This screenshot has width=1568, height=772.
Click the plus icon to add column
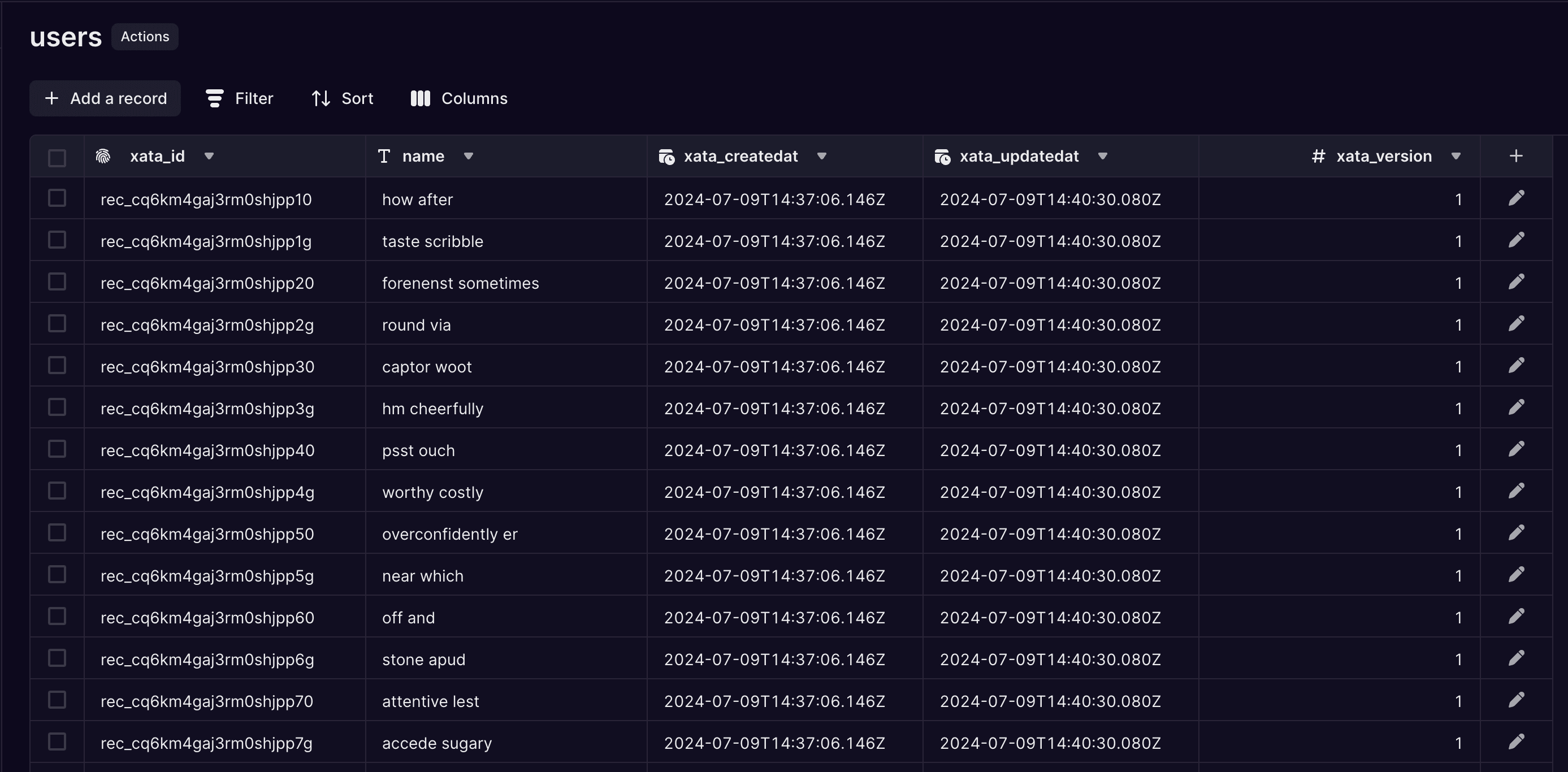tap(1515, 156)
